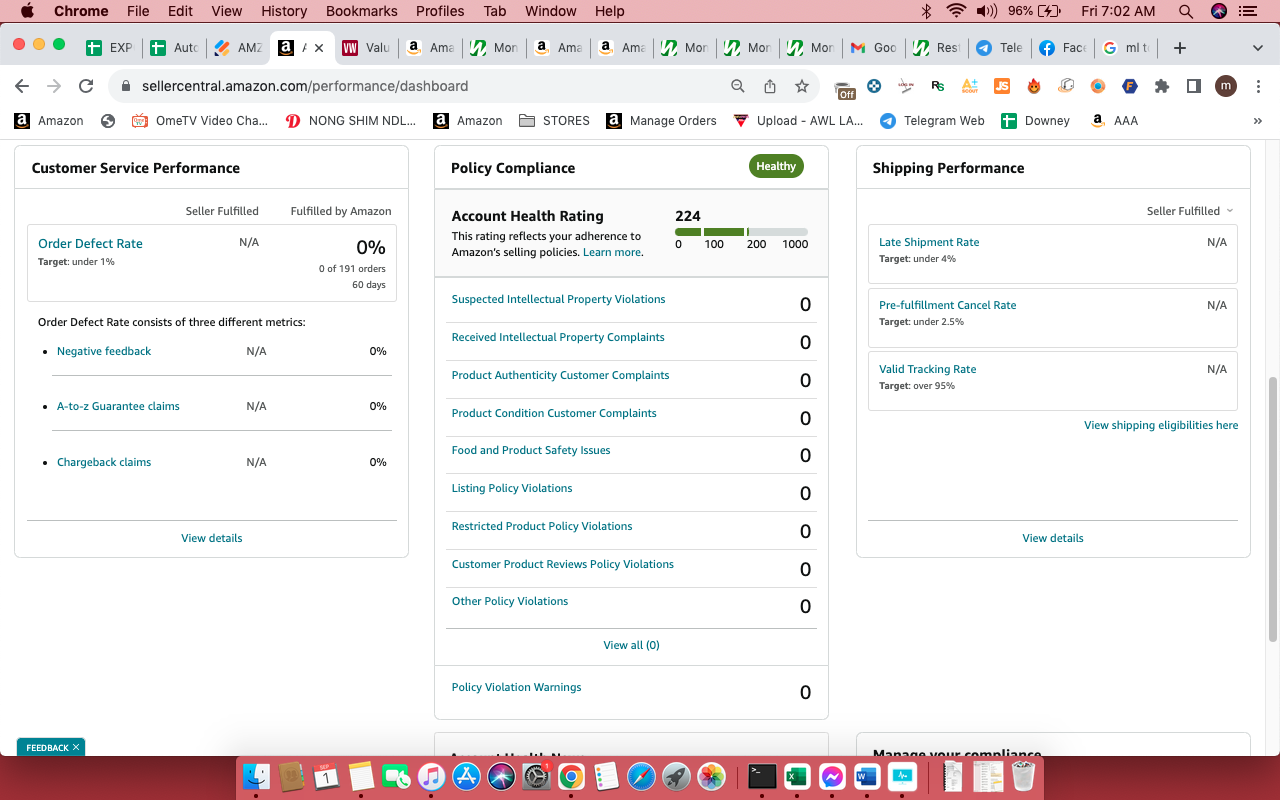Open the extension showing the 'Off' badge
1280x800 pixels.
[x=844, y=88]
